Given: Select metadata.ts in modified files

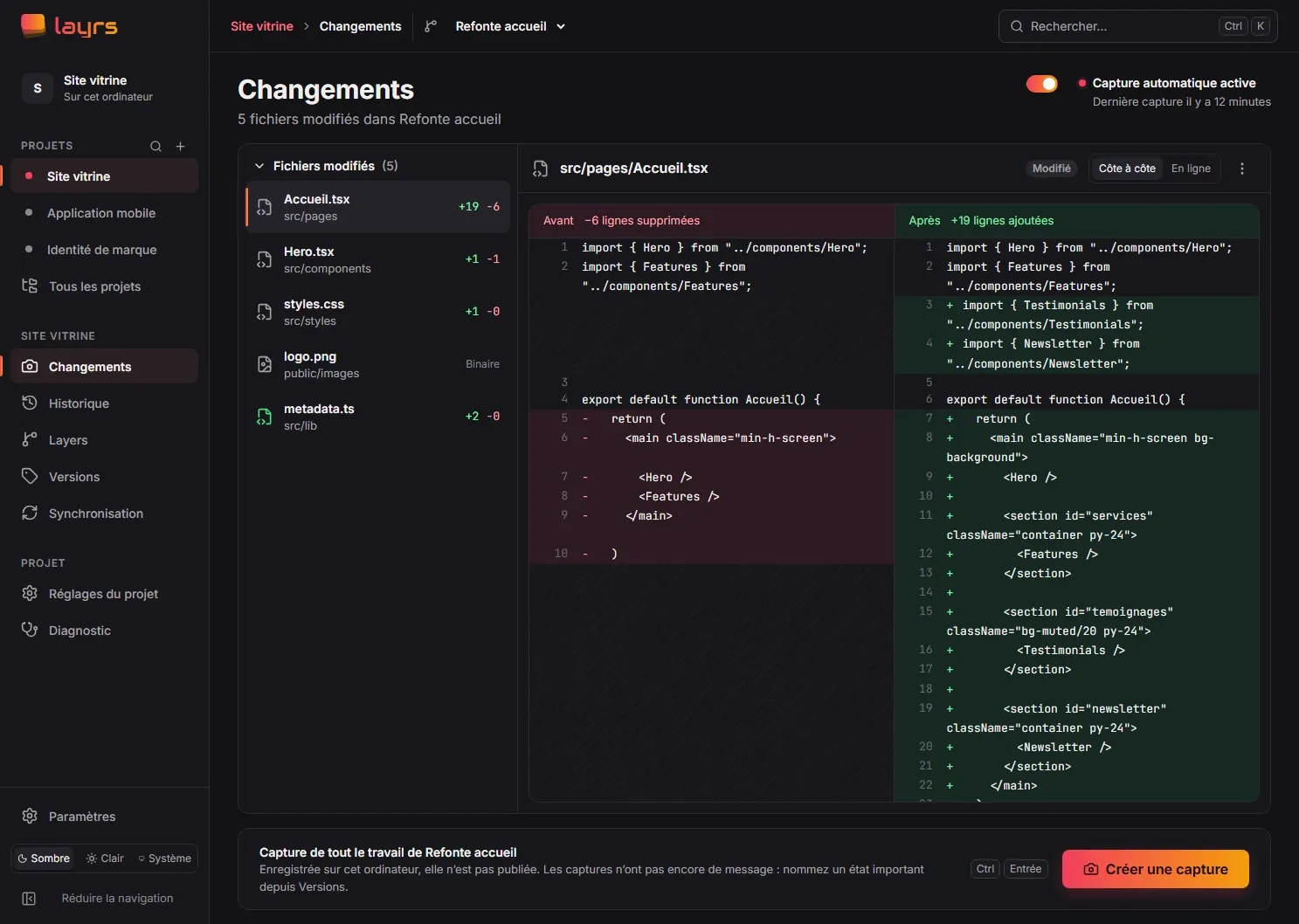Looking at the screenshot, I should (377, 417).
